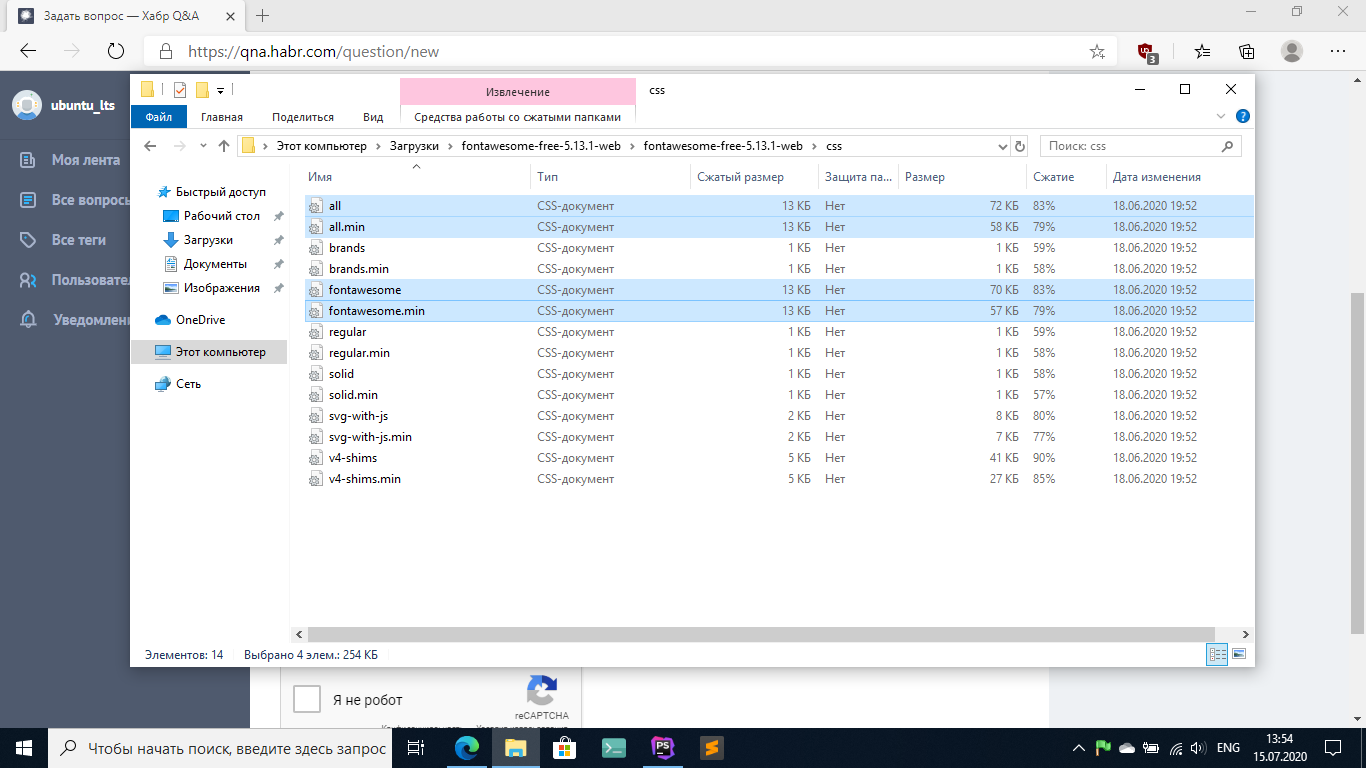The height and width of the screenshot is (768, 1366).
Task: Open the browser favorites list icon
Action: (1203, 51)
